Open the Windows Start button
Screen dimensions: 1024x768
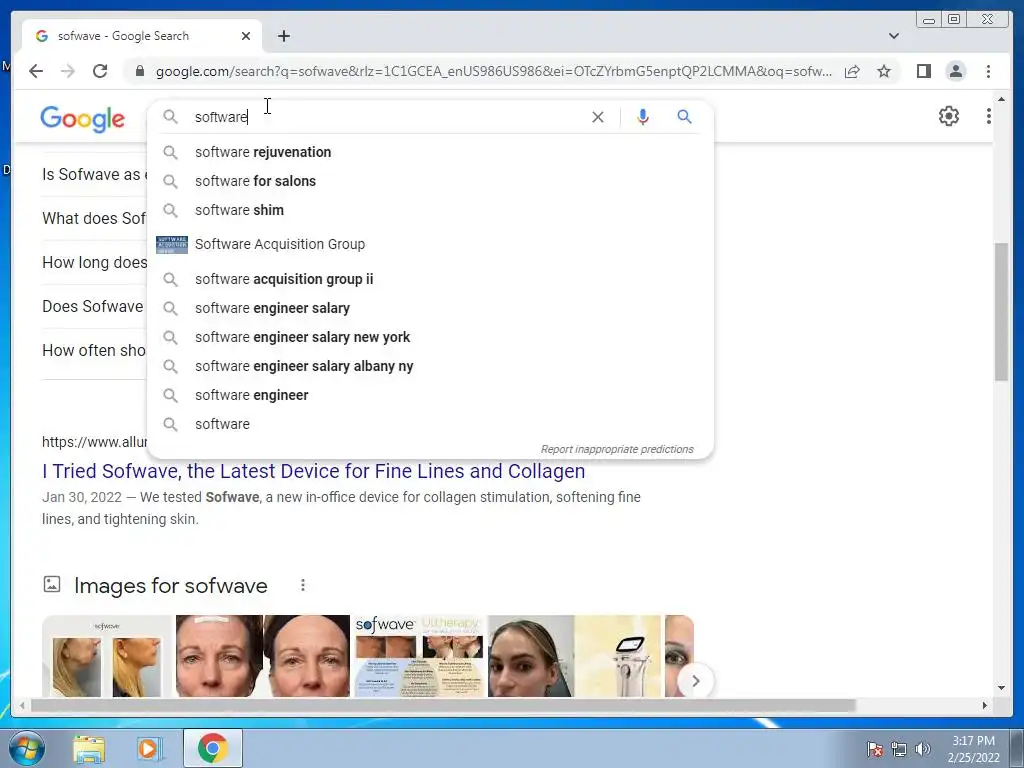click(x=27, y=748)
